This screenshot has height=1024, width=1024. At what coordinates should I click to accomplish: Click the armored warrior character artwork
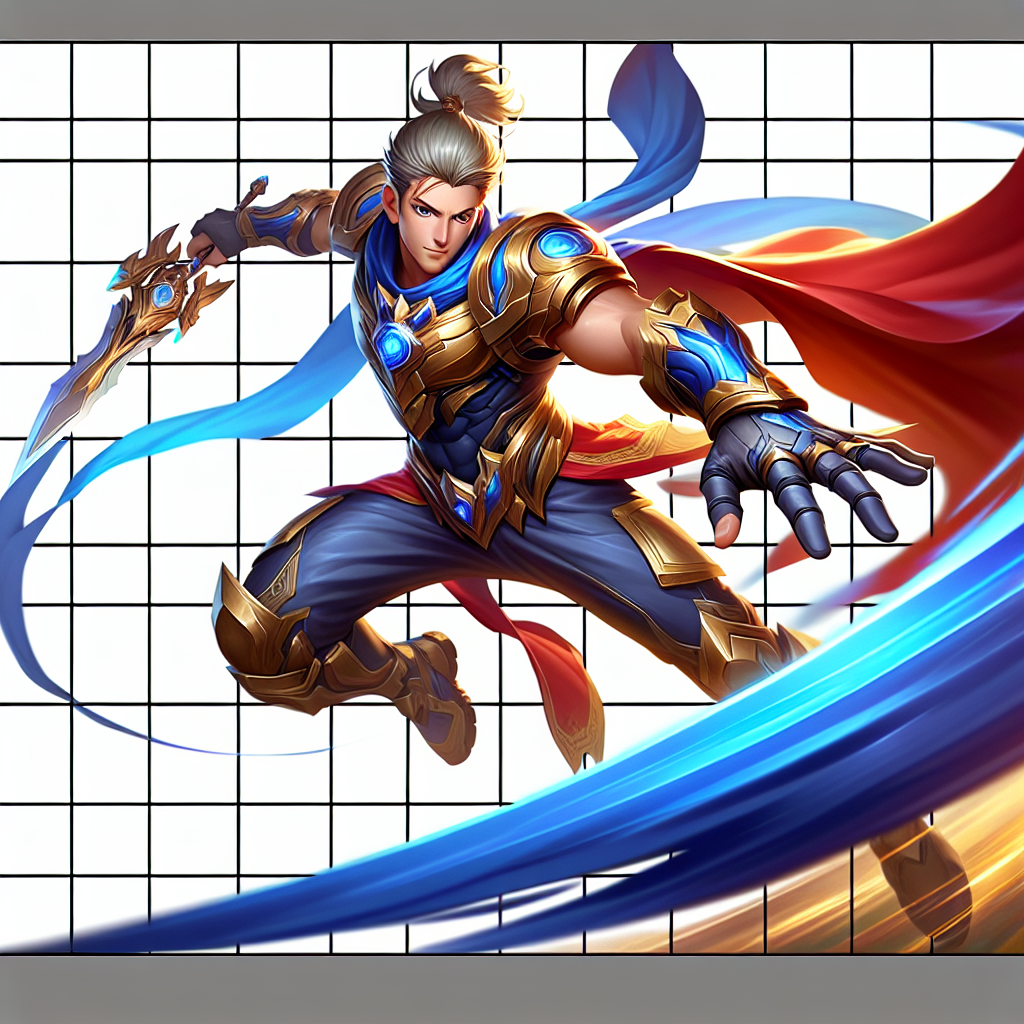512,498
